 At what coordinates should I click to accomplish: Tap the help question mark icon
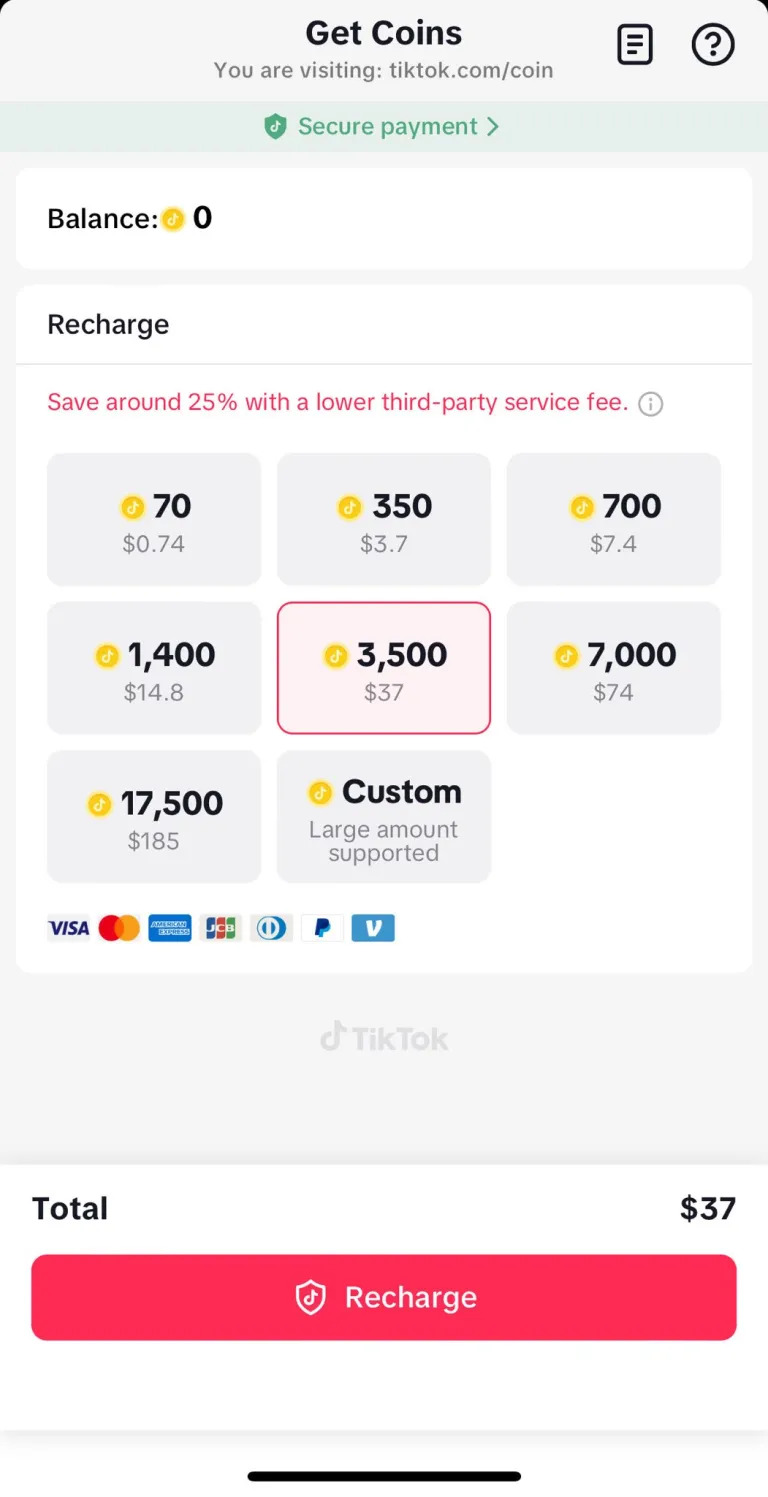[713, 45]
